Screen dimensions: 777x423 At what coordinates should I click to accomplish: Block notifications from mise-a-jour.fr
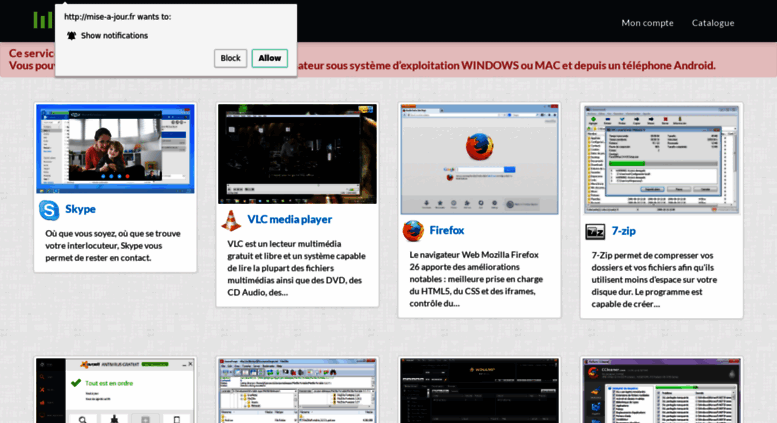click(x=230, y=58)
